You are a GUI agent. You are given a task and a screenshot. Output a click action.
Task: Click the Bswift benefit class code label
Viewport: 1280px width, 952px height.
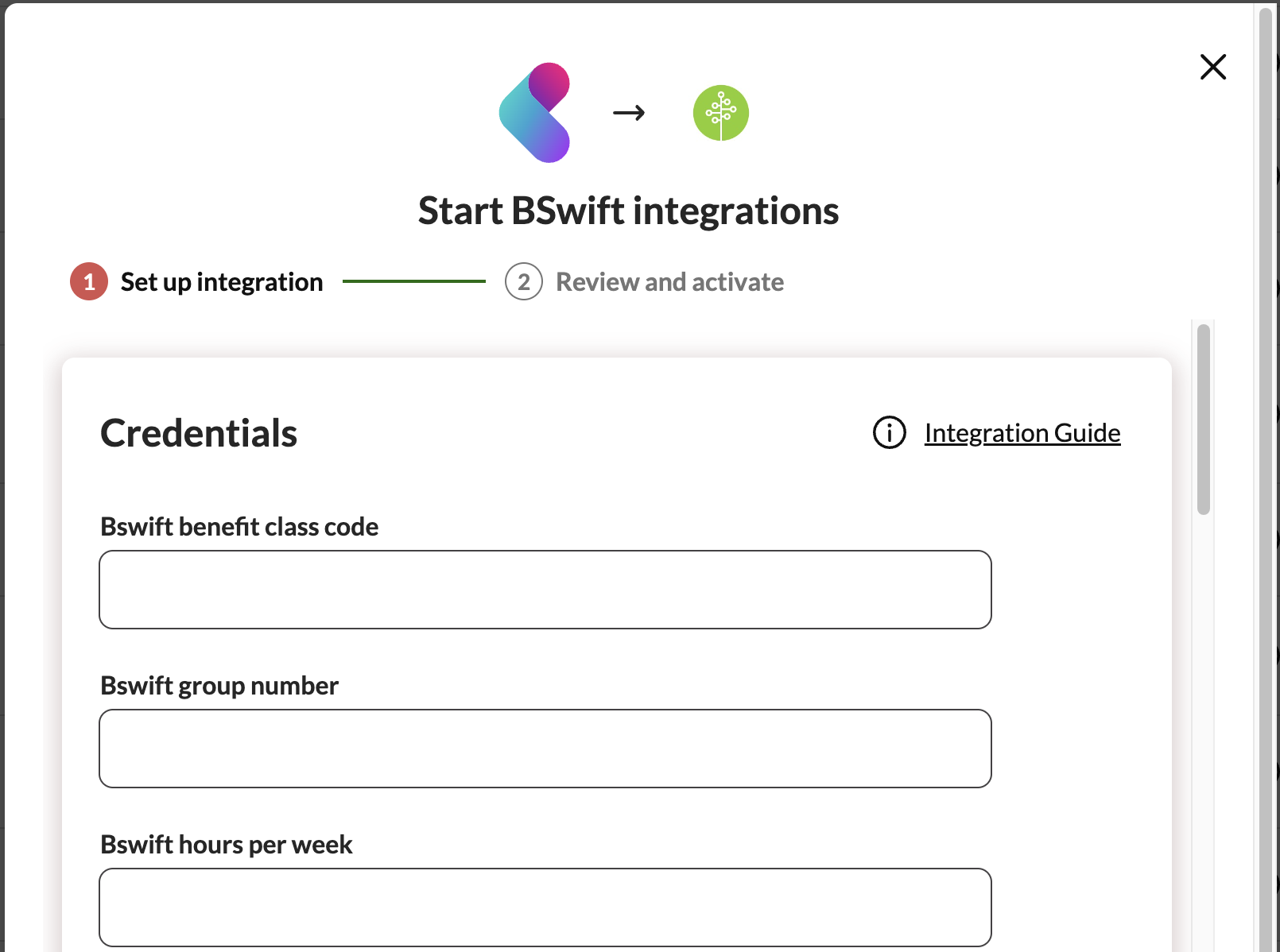tap(239, 527)
